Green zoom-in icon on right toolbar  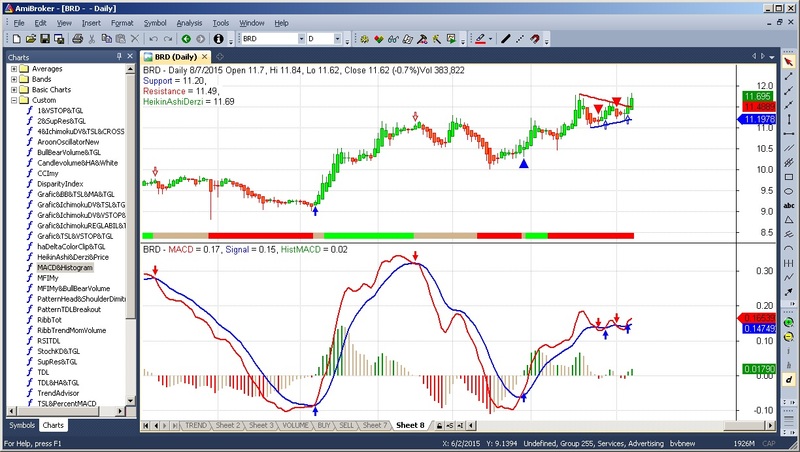(789, 322)
